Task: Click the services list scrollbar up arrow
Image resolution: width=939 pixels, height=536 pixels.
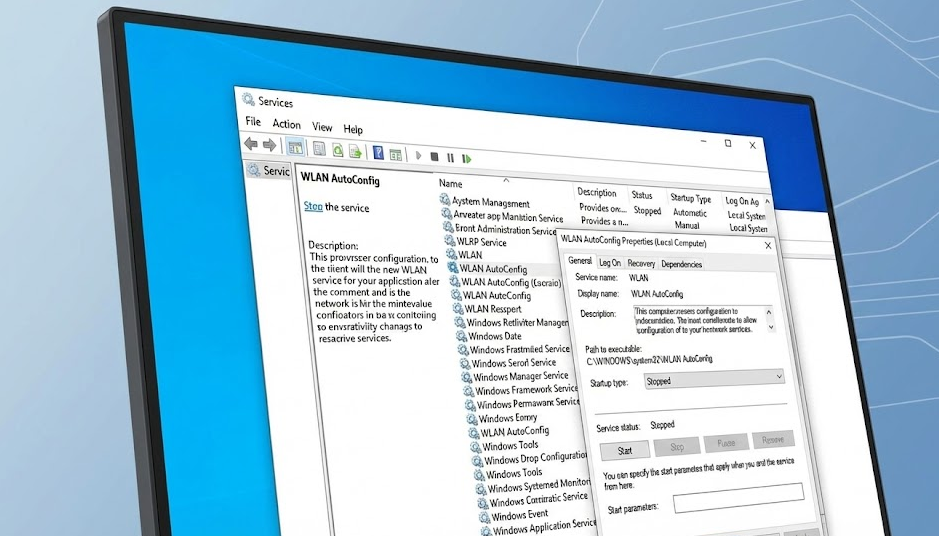Action: click(x=767, y=202)
